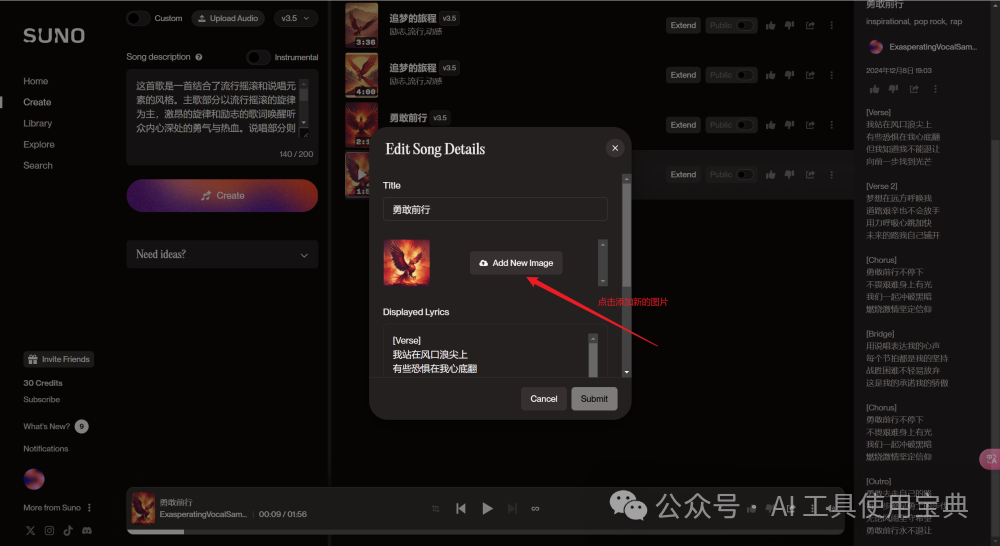1000x546 pixels.
Task: Open What's New? link
Action: 47,426
